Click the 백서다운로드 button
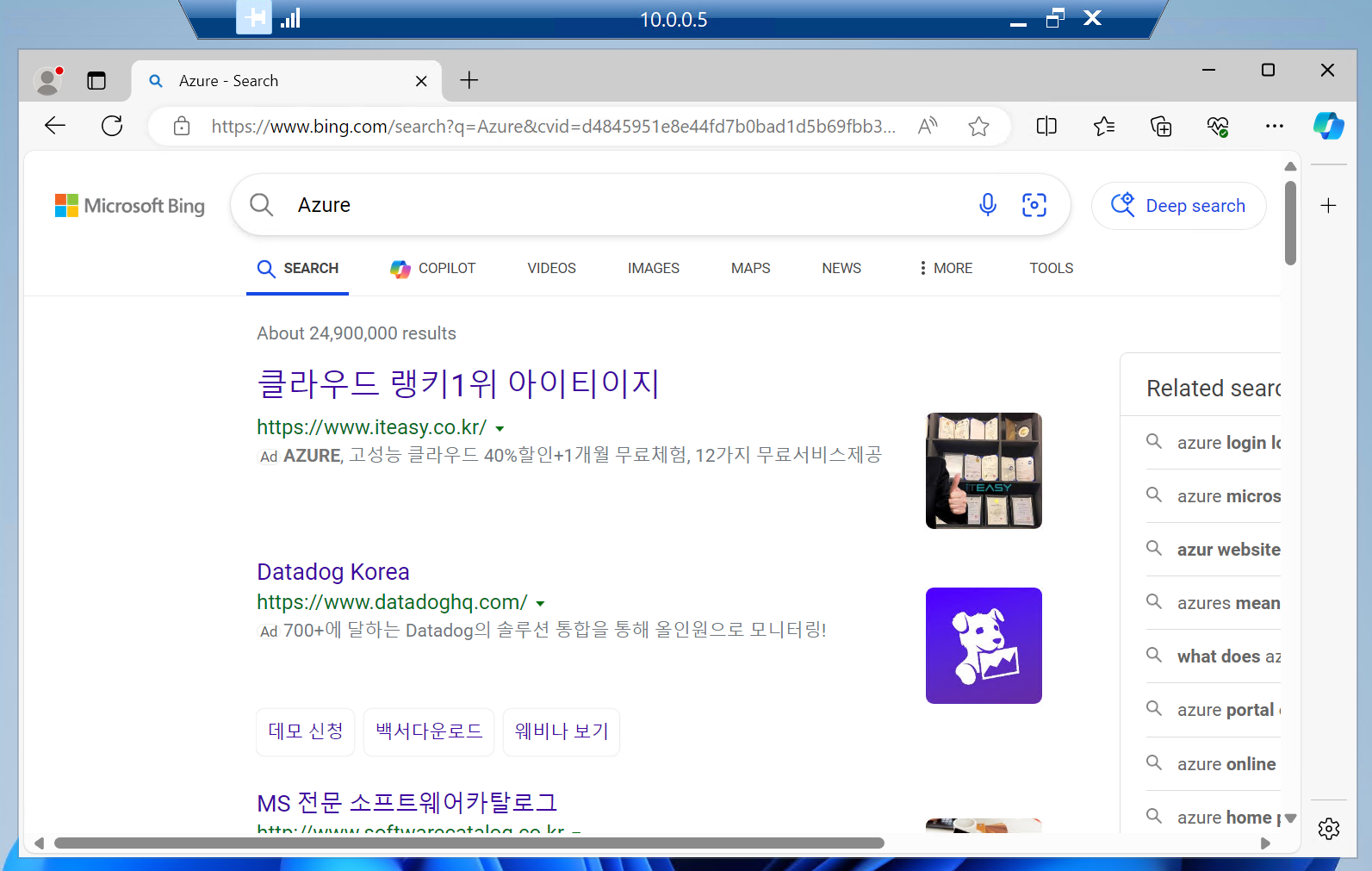Screen dimensions: 1372x871 429,731
